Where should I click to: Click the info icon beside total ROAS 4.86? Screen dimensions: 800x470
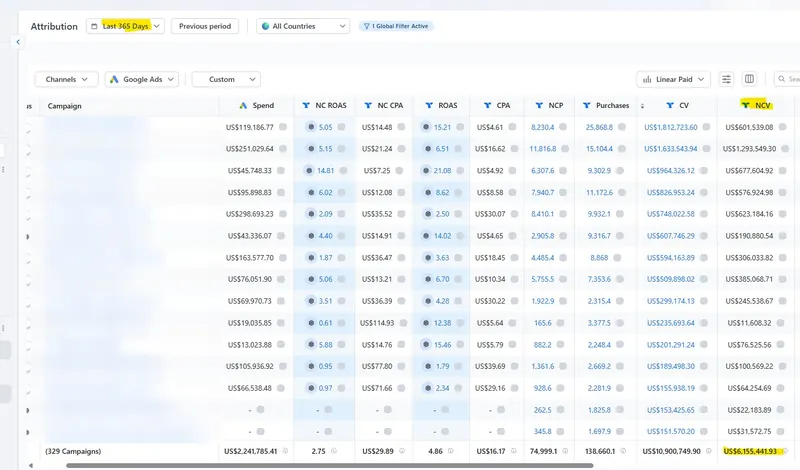[451, 451]
